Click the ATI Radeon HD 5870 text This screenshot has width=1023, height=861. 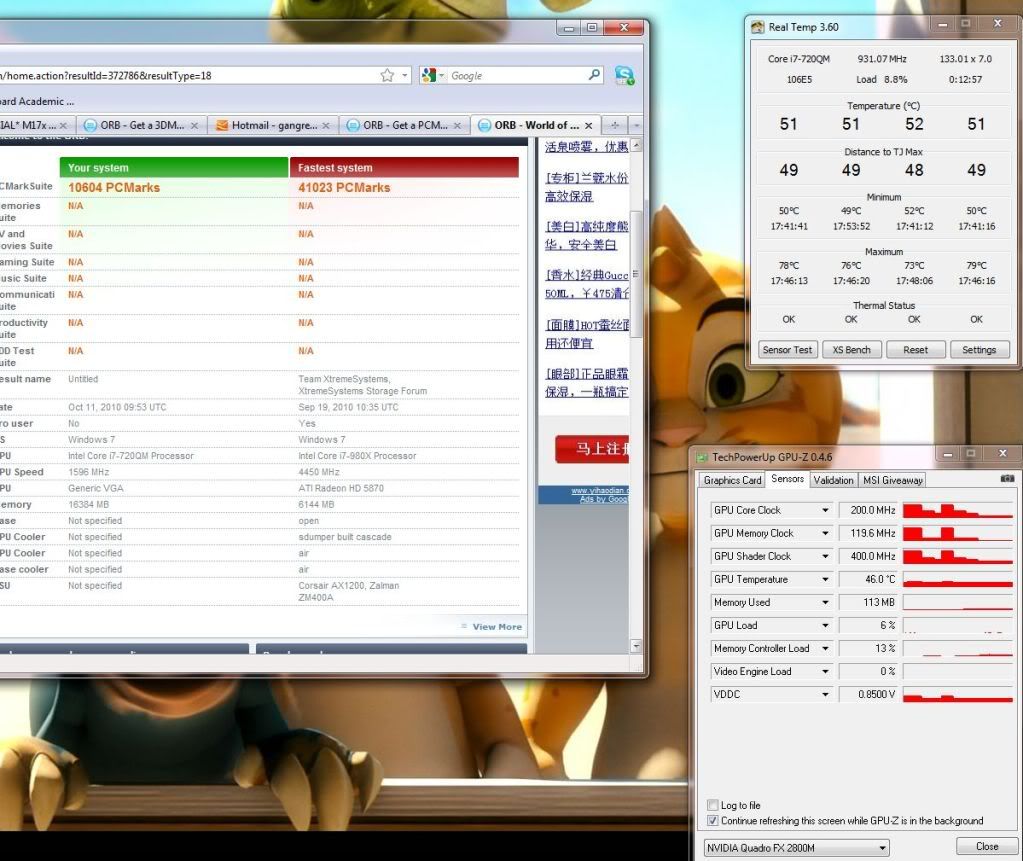pyautogui.click(x=341, y=488)
